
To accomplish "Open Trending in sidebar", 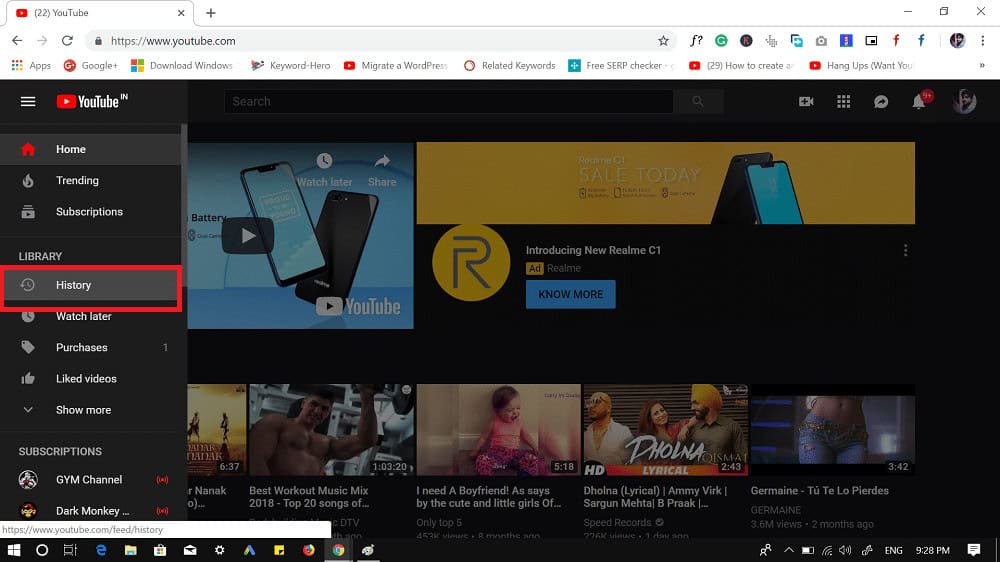I will (90, 181).
